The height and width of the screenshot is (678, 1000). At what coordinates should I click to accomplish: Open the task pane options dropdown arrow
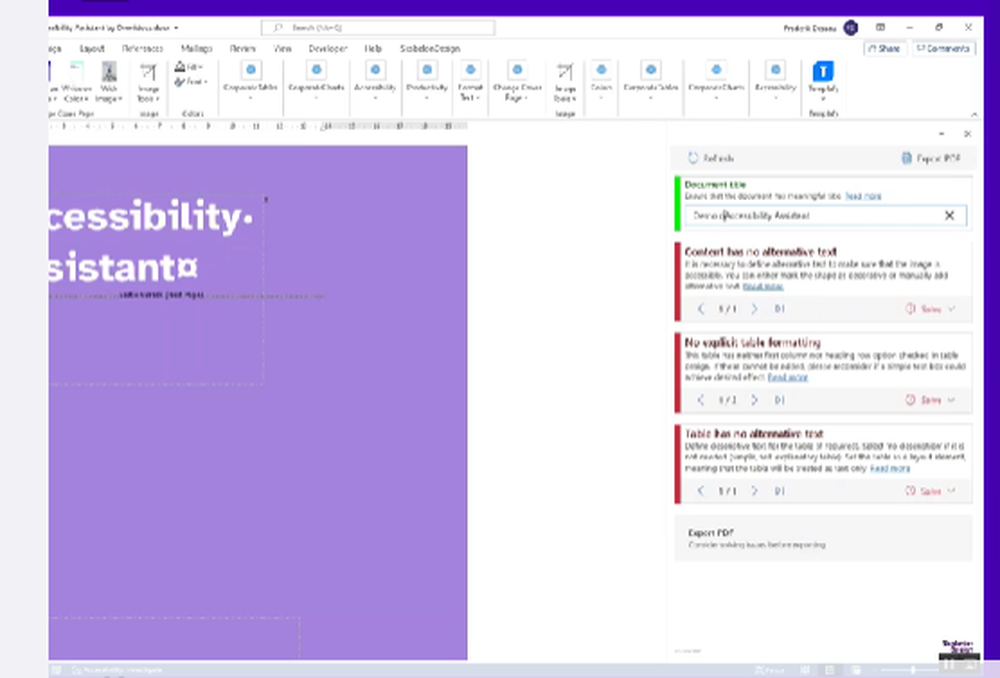(941, 134)
